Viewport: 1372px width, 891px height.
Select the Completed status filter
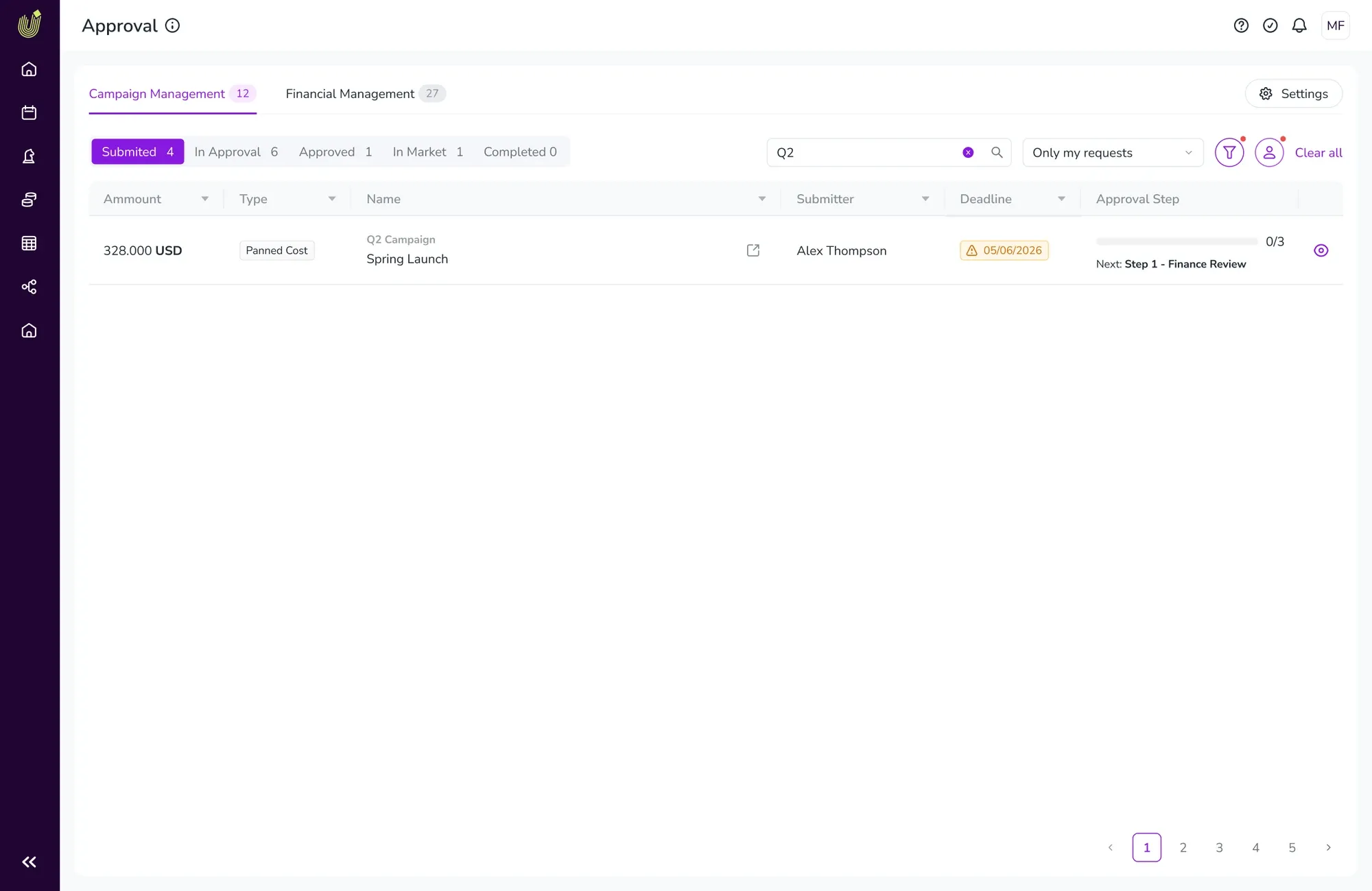(x=520, y=152)
